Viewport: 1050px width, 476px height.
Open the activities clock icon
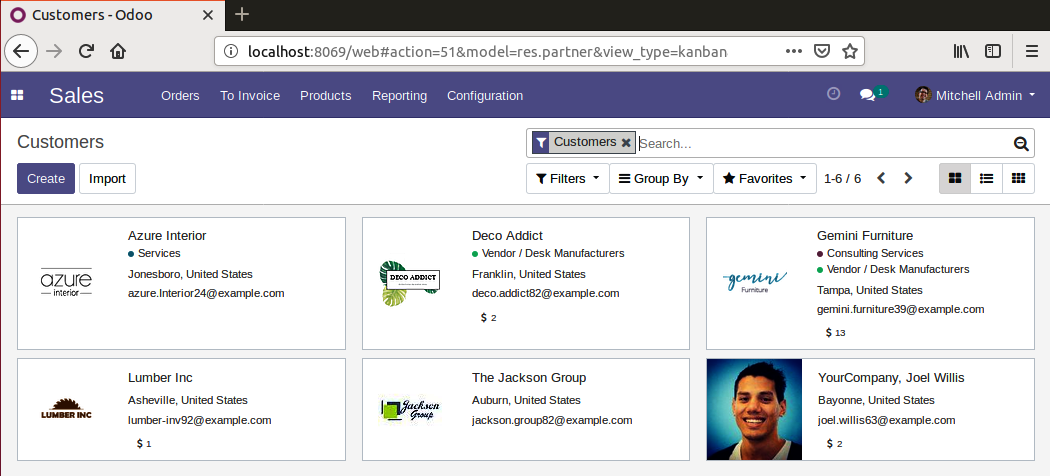pos(833,94)
